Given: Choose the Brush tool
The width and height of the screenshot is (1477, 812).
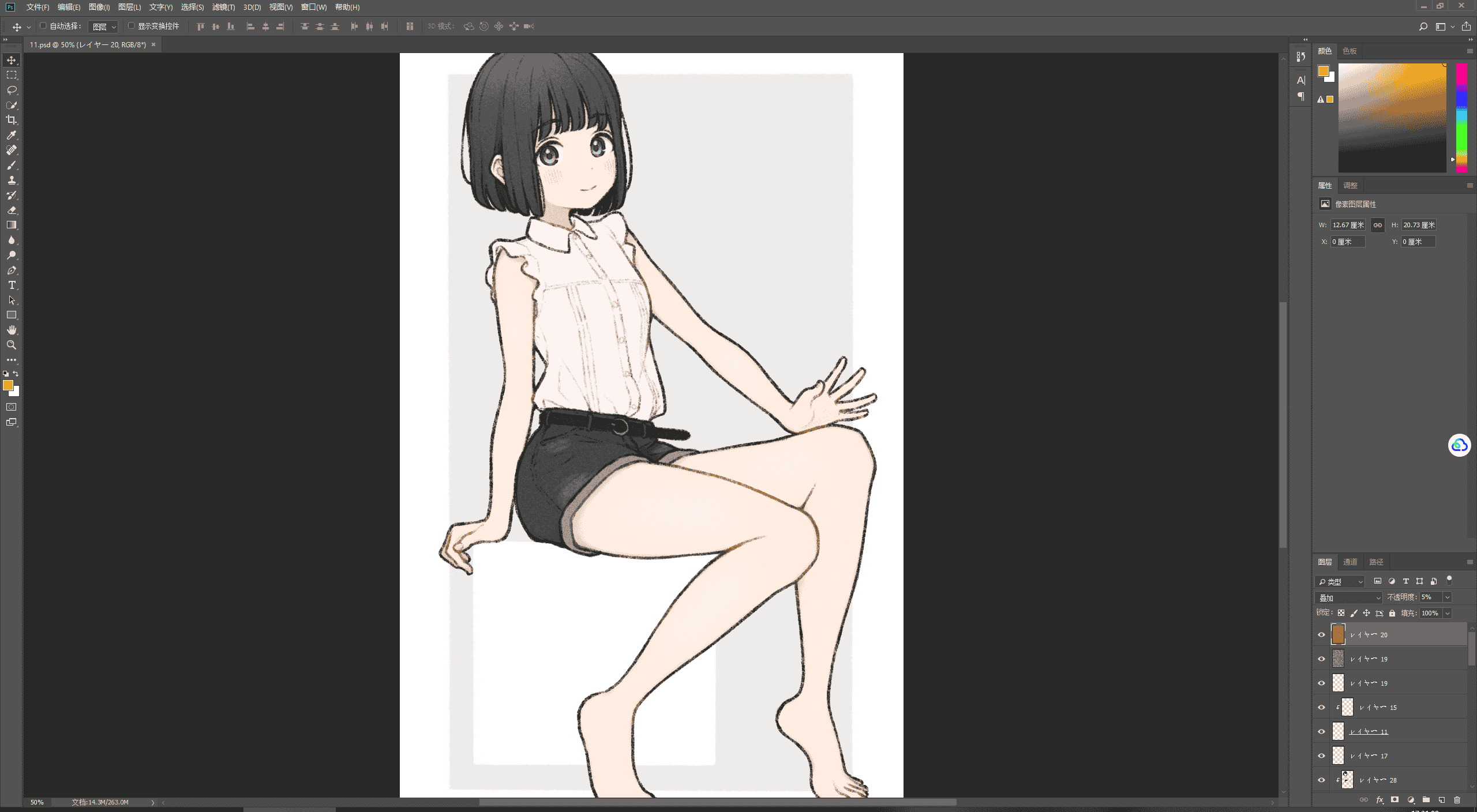Looking at the screenshot, I should [12, 165].
